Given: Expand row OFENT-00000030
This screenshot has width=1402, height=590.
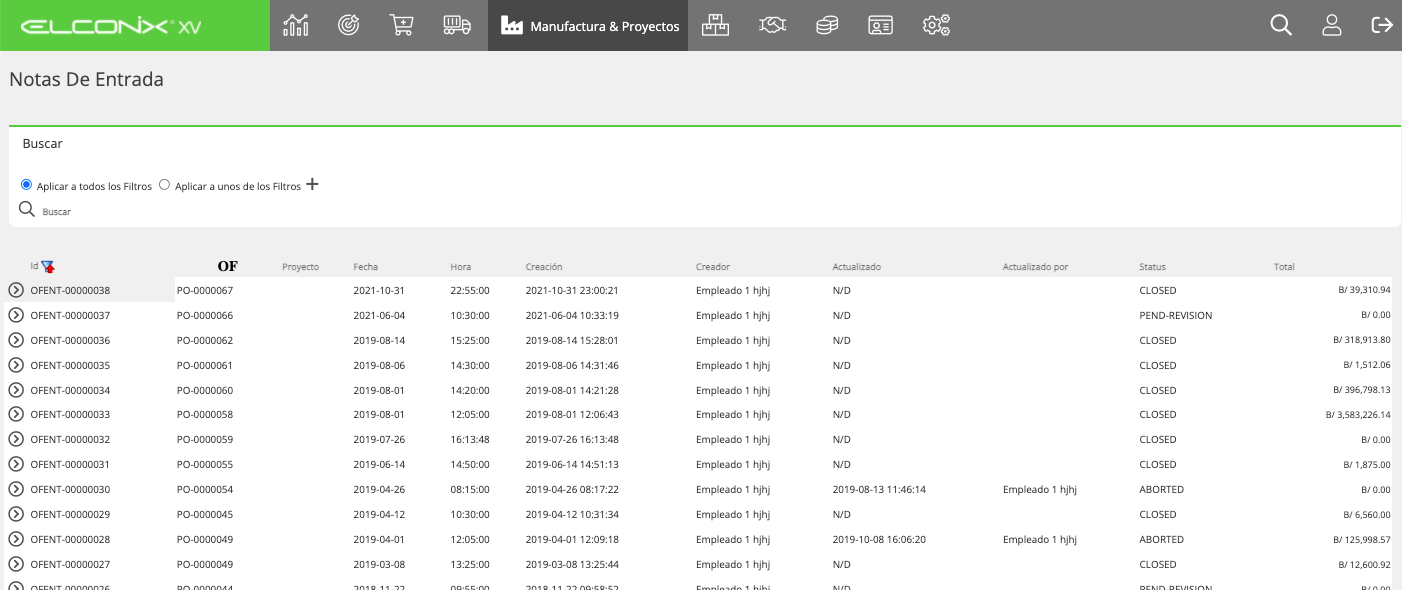Looking at the screenshot, I should (16, 489).
